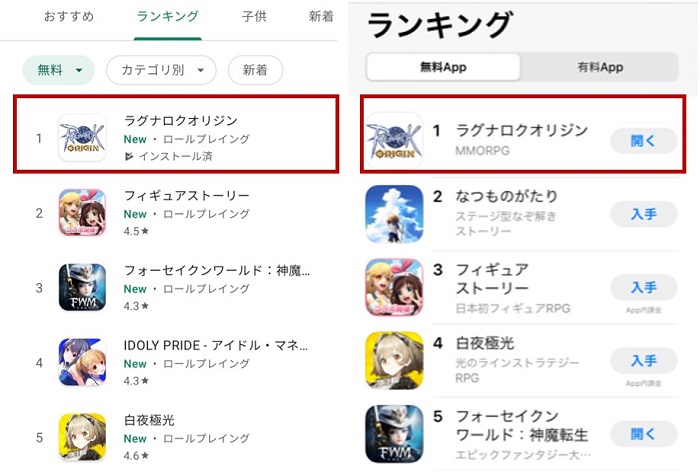700x472 pixels.
Task: Open the ランキング tab
Action: [x=167, y=17]
